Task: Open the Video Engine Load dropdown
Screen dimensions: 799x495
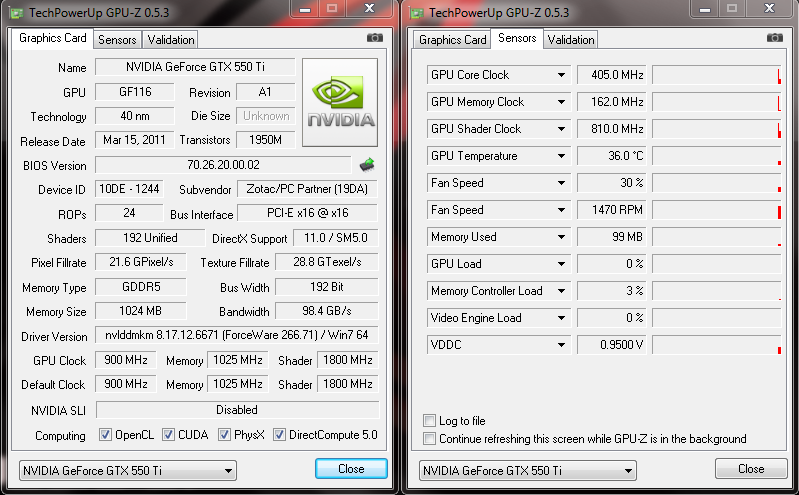Action: tap(561, 318)
